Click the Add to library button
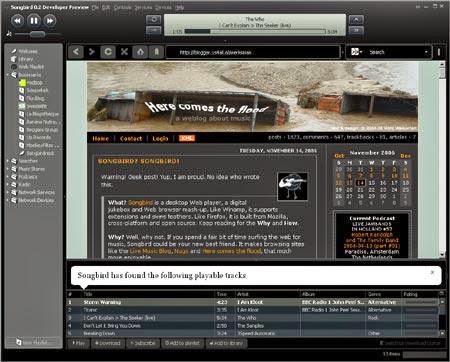 [x=226, y=343]
